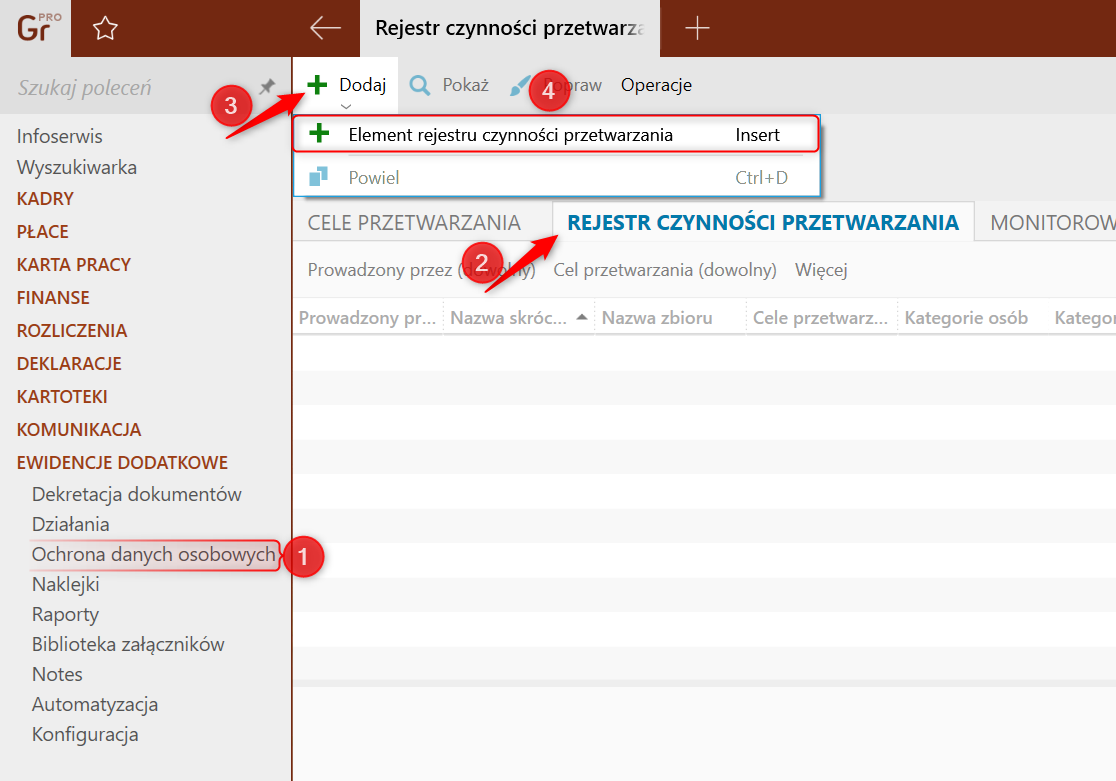Screen dimensions: 1116x781
Task: Sort by Cele przetwarz... column header
Action: (821, 318)
